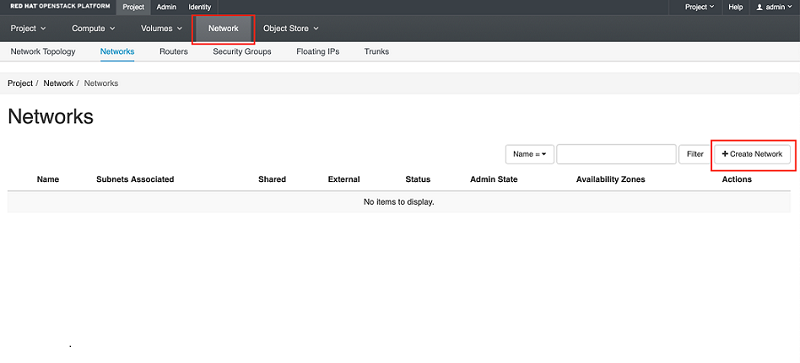800x363 pixels.
Task: Open the Network Topology tab
Action: click(x=43, y=52)
